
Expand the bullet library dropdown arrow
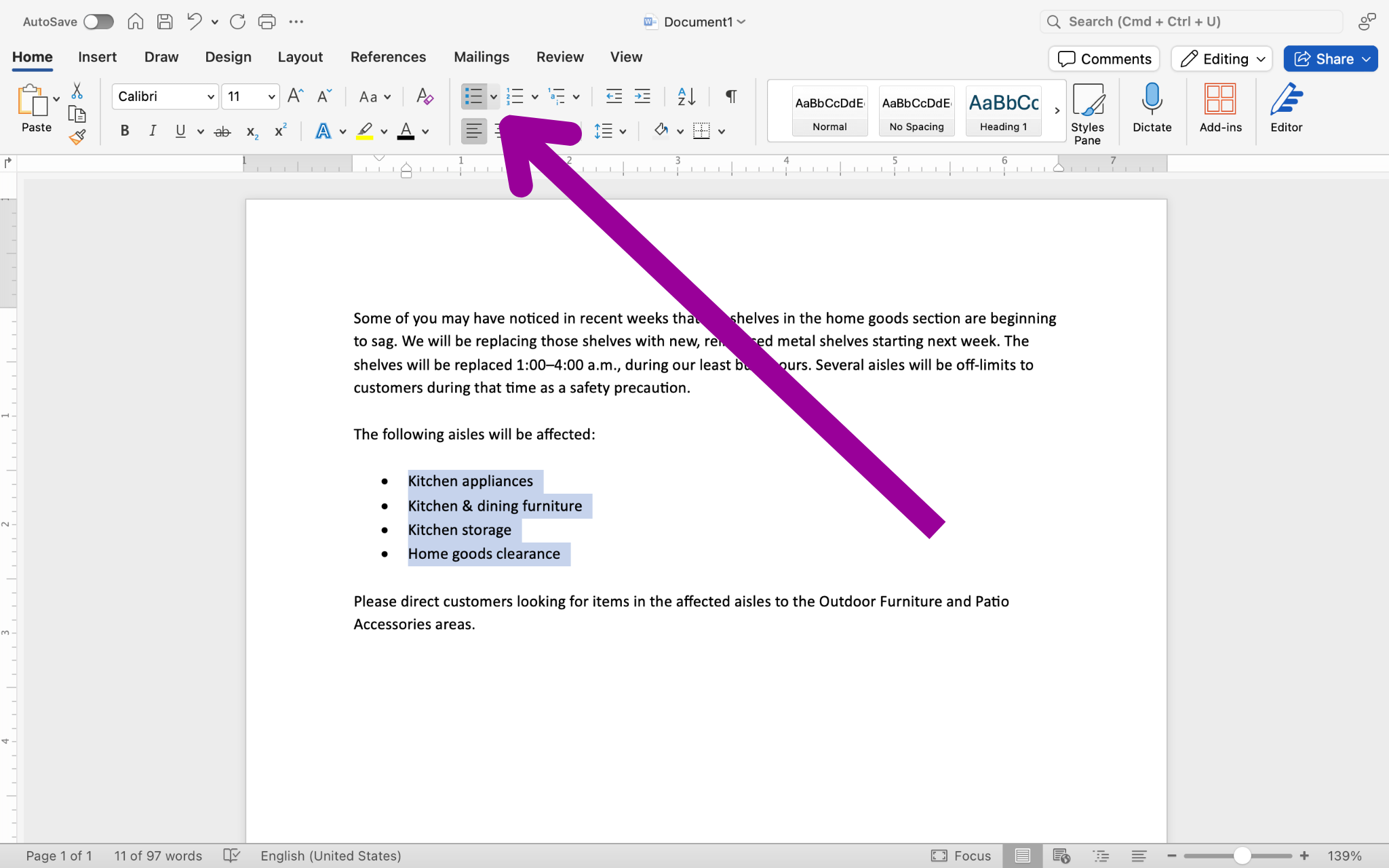(x=494, y=97)
